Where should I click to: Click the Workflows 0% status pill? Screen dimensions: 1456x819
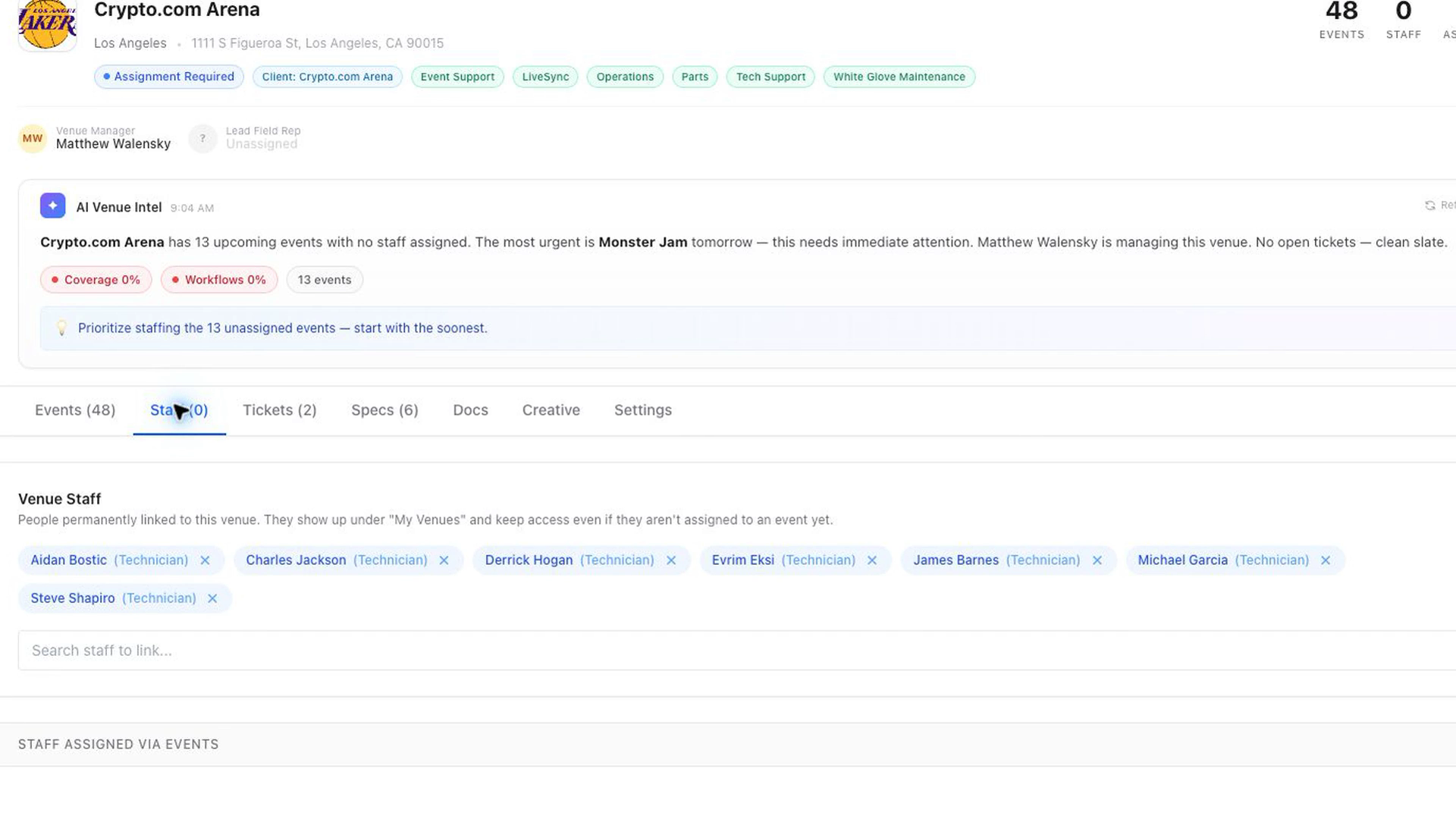click(219, 280)
